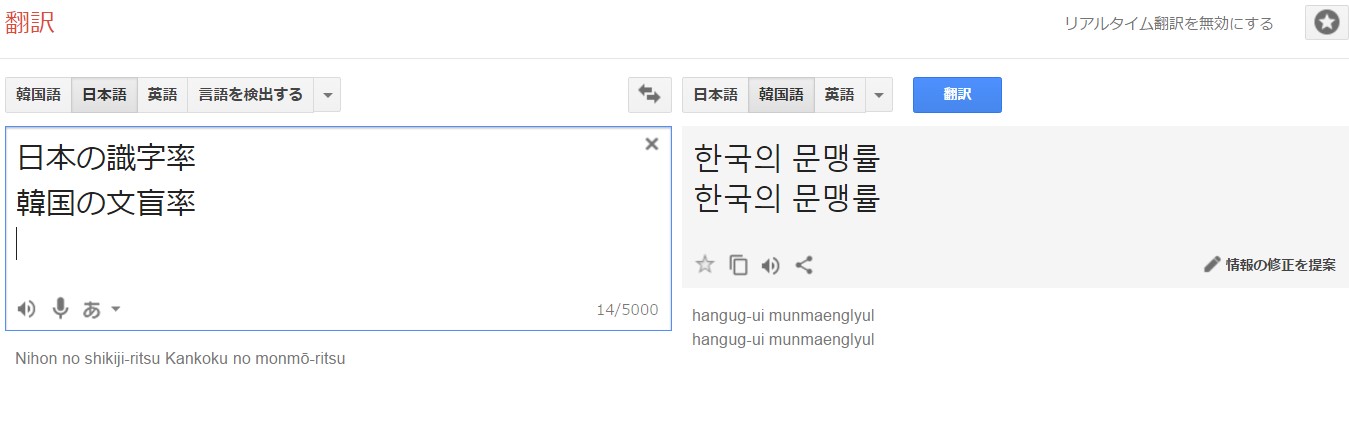This screenshot has width=1349, height=440.
Task: Select 英語 as target language
Action: (x=839, y=95)
